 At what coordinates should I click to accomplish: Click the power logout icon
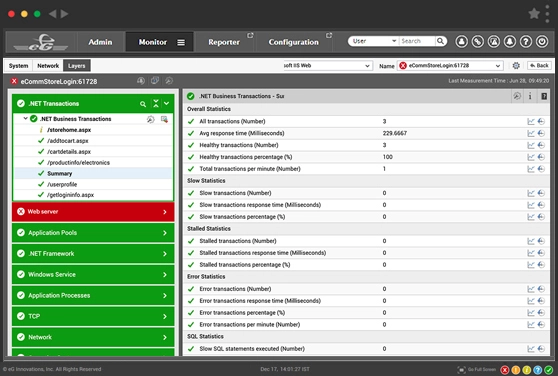point(542,42)
